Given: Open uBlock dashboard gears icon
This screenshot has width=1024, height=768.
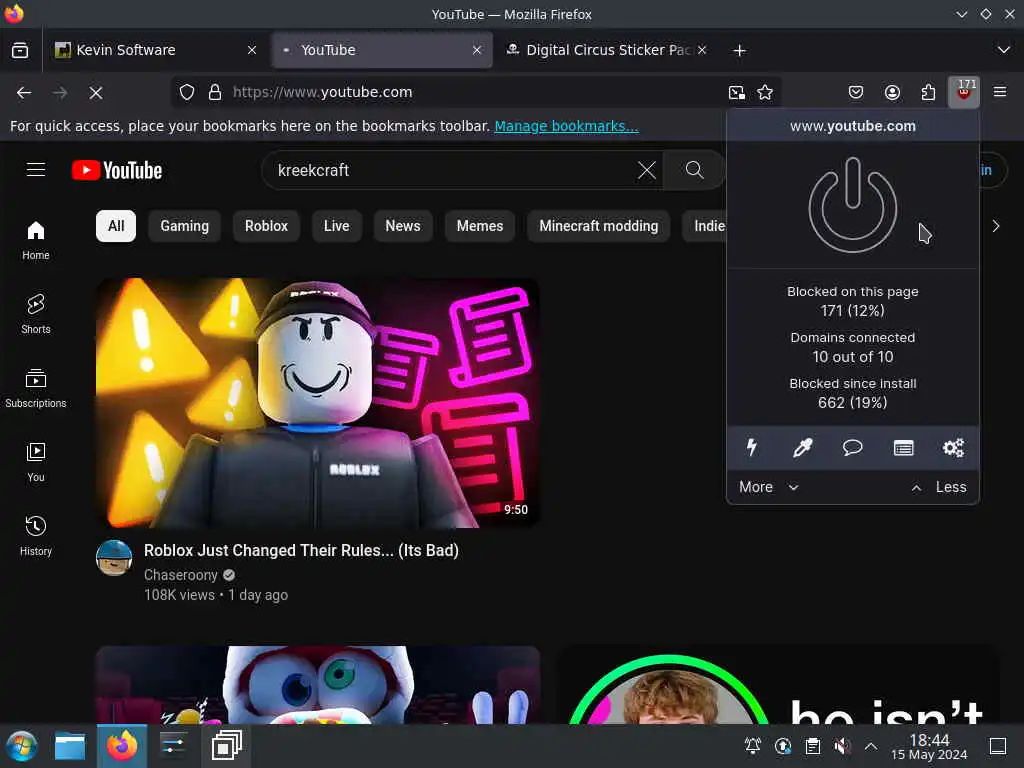Looking at the screenshot, I should click(953, 447).
